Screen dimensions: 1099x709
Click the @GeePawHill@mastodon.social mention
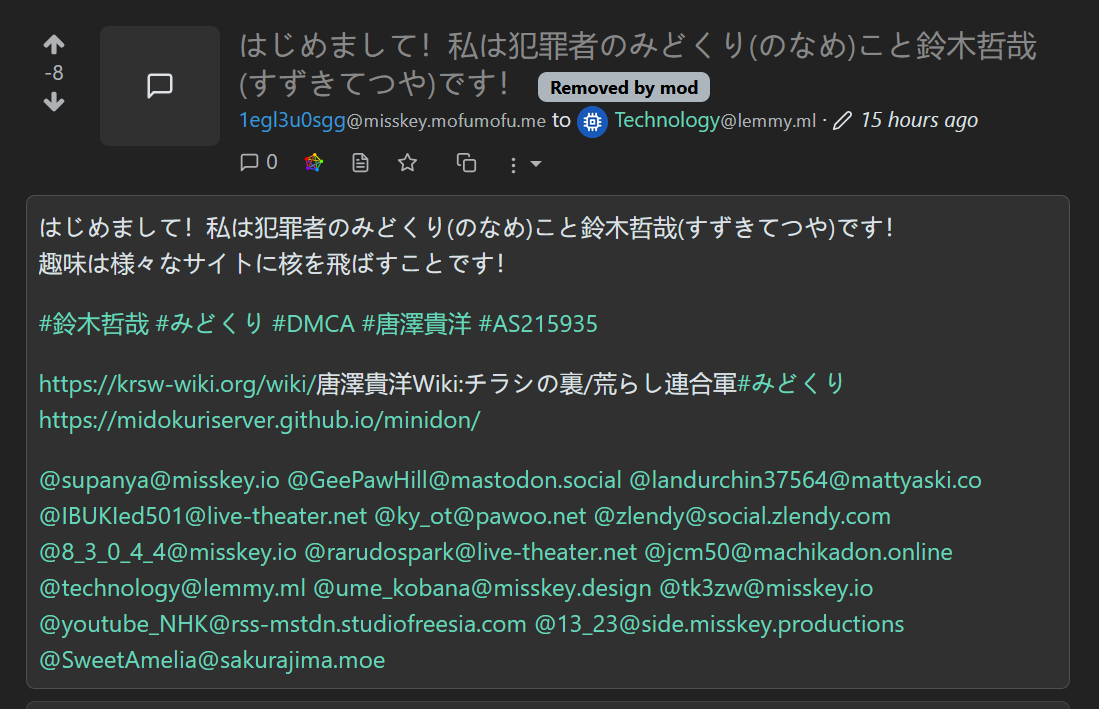coord(454,480)
